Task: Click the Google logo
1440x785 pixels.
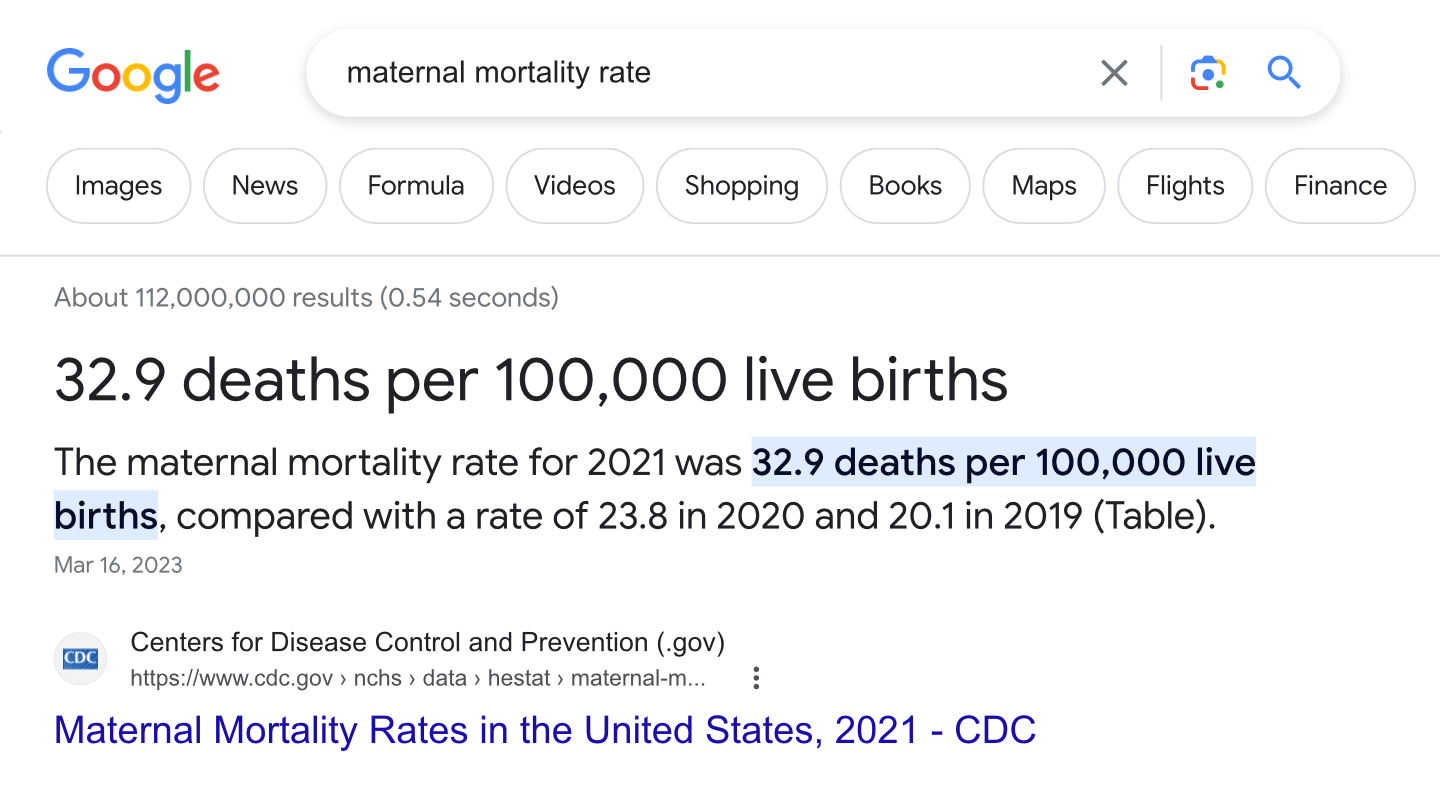Action: click(133, 74)
